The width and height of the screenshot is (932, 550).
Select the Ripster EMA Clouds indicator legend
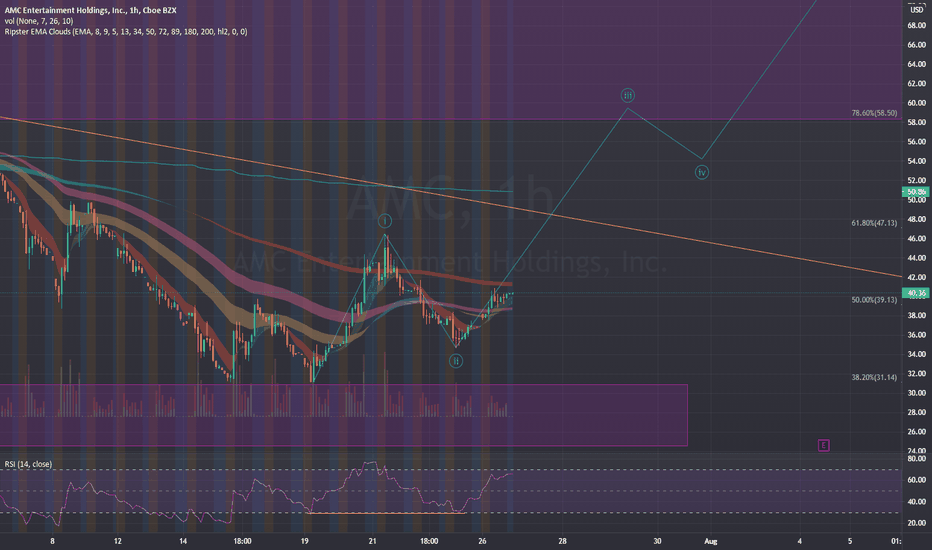[126, 32]
